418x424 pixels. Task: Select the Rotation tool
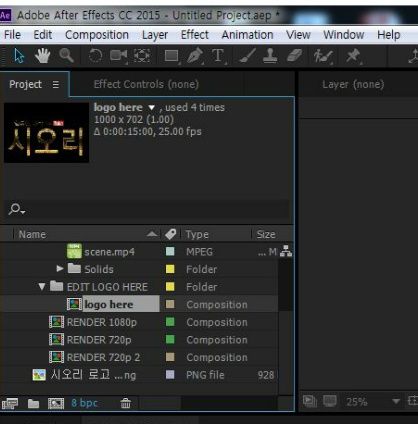(x=95, y=55)
